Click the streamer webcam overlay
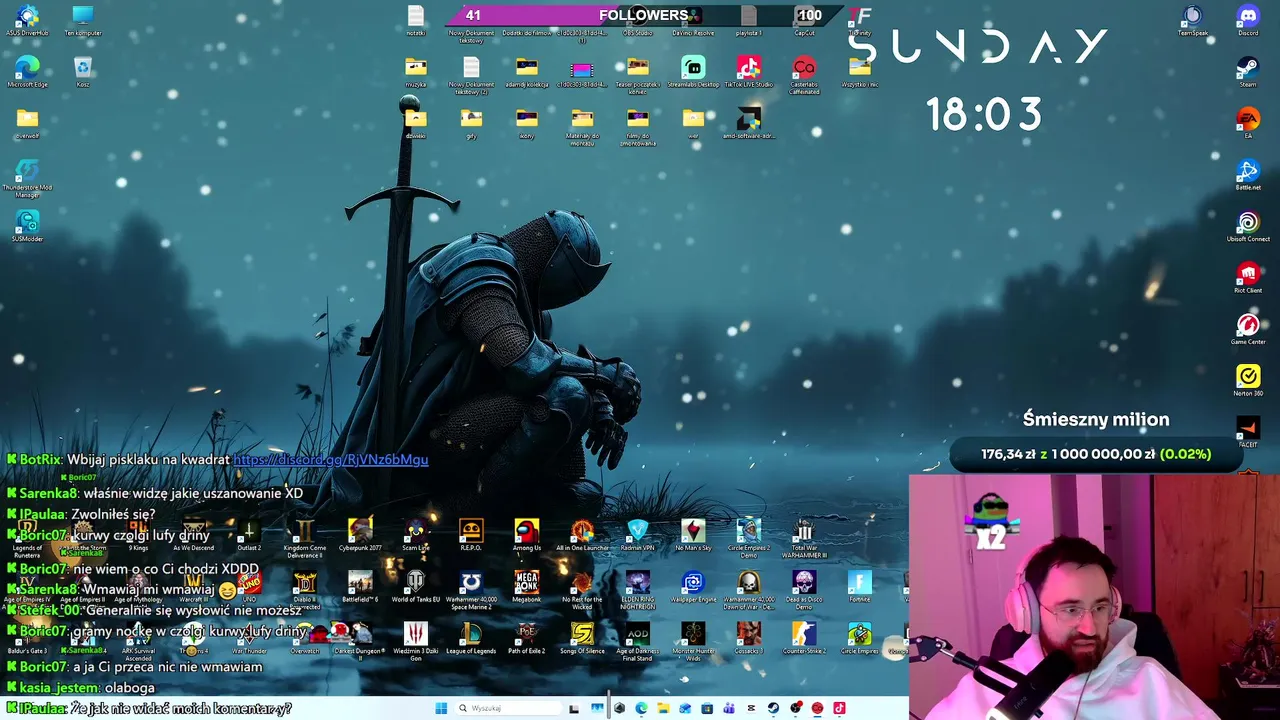 (x=1094, y=597)
